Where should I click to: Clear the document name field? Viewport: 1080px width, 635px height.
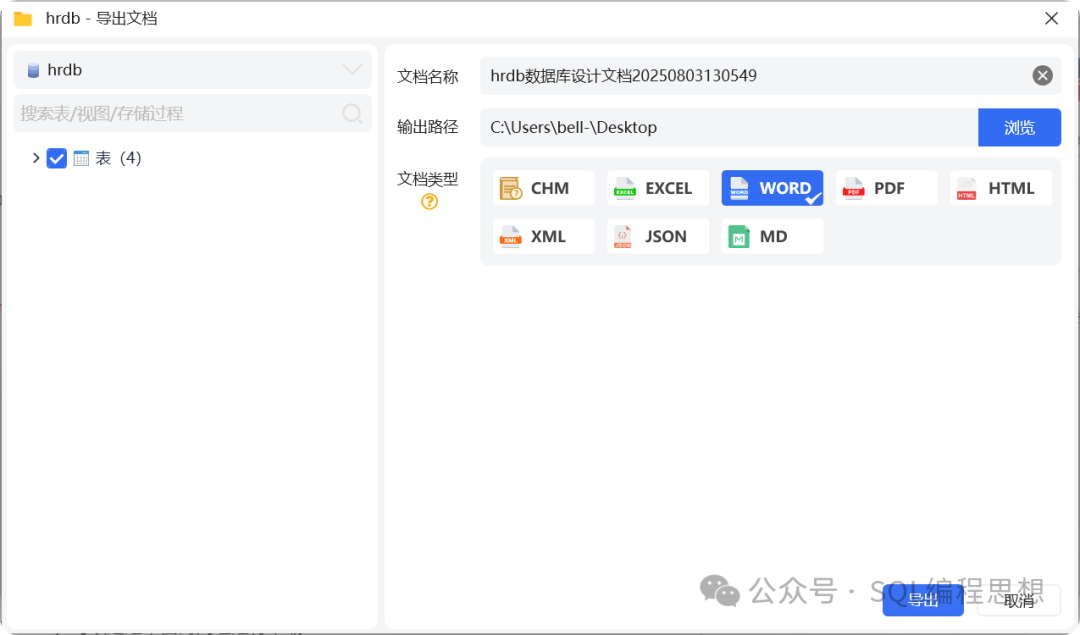pos(1042,75)
